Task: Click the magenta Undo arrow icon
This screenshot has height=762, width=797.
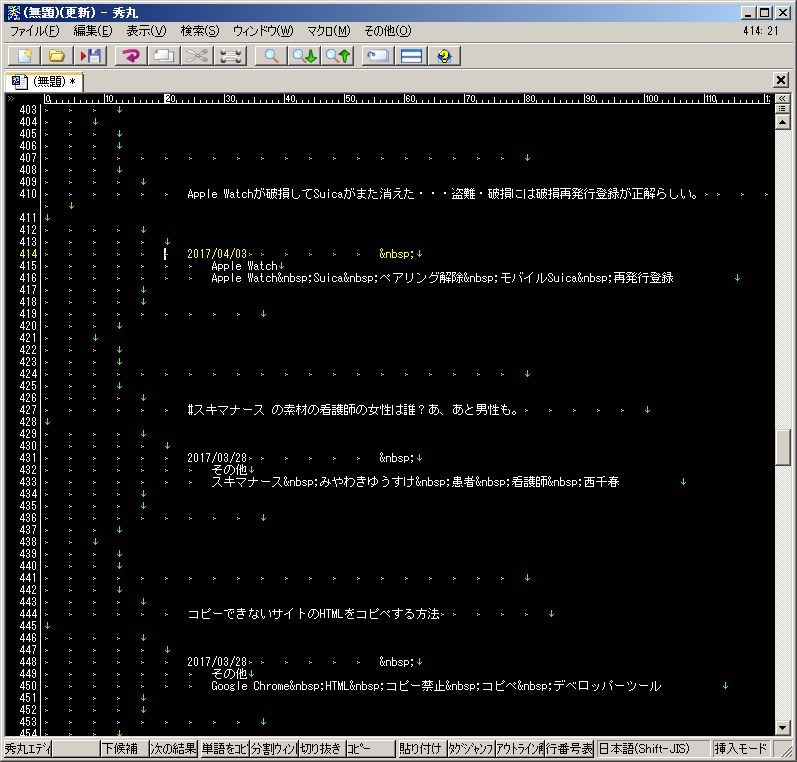Action: click(x=129, y=56)
